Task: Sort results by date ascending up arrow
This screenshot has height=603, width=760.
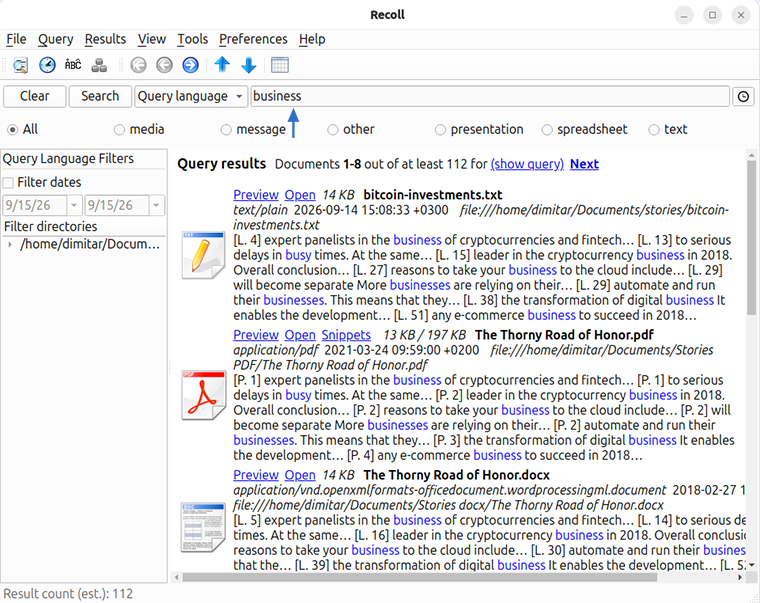Action: 222,64
